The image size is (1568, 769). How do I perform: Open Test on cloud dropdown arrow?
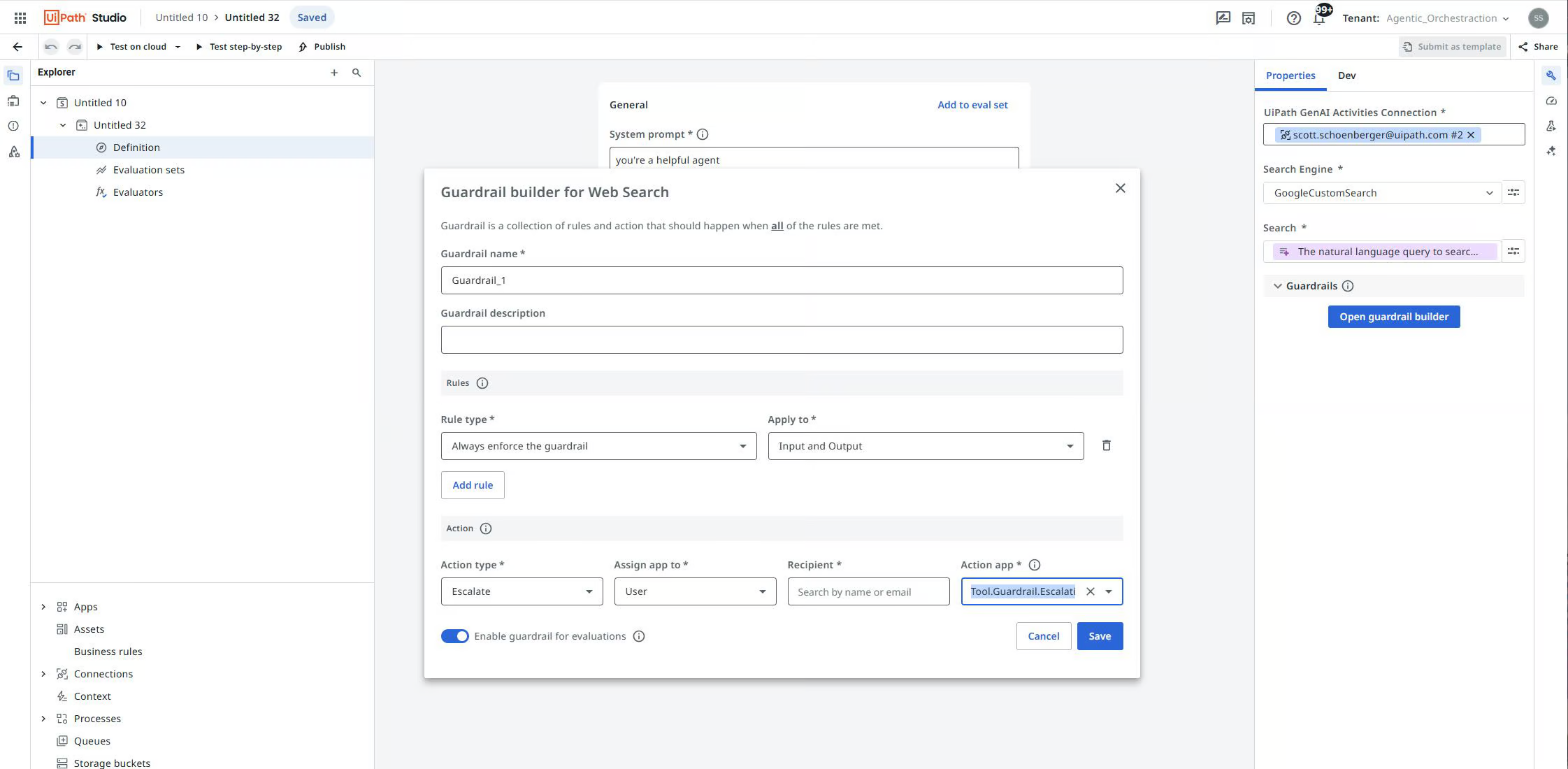click(x=178, y=47)
